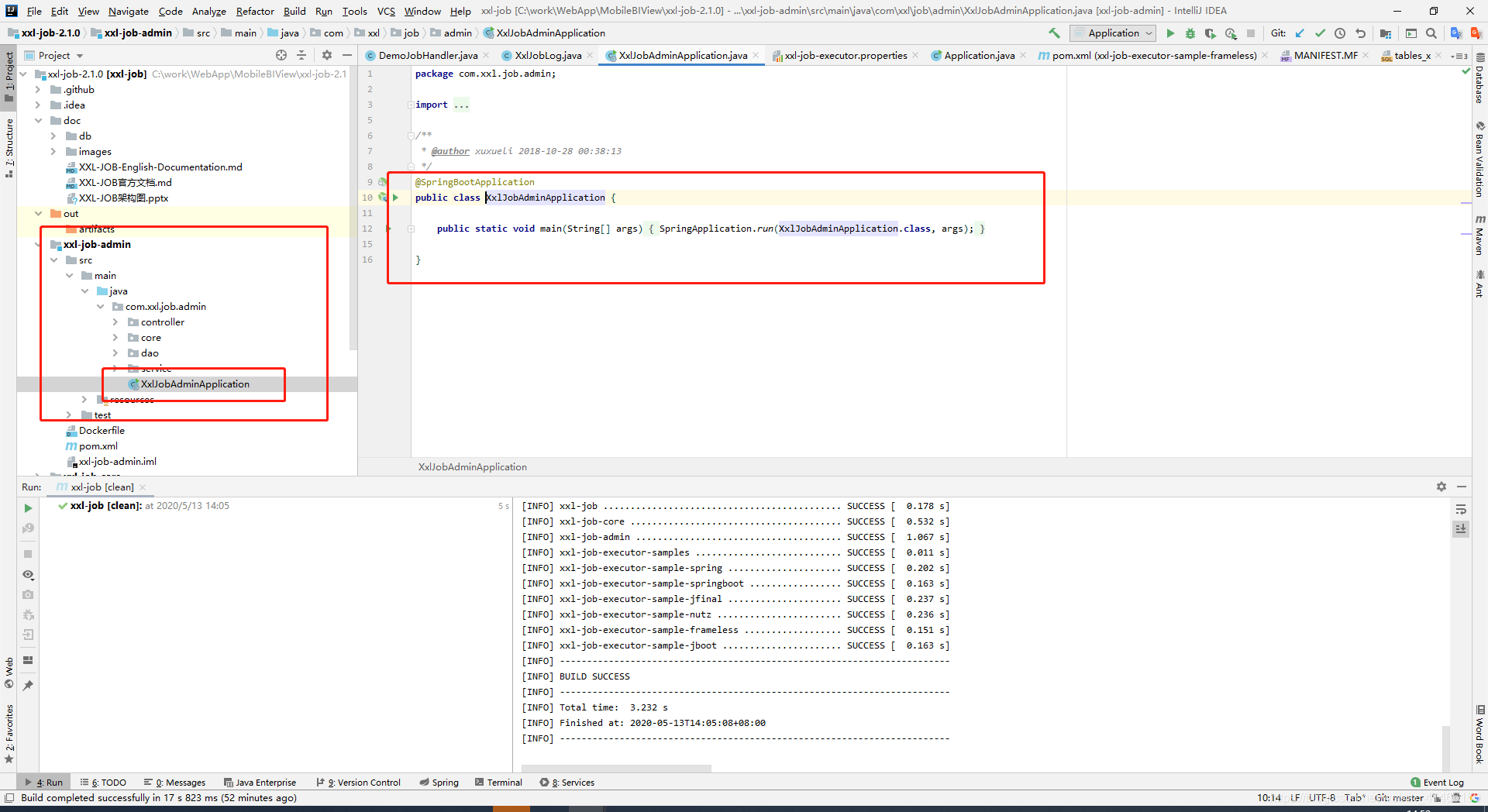Run the Application configuration with the green play icon
Viewport: 1488px width, 812px height.
(x=1170, y=33)
